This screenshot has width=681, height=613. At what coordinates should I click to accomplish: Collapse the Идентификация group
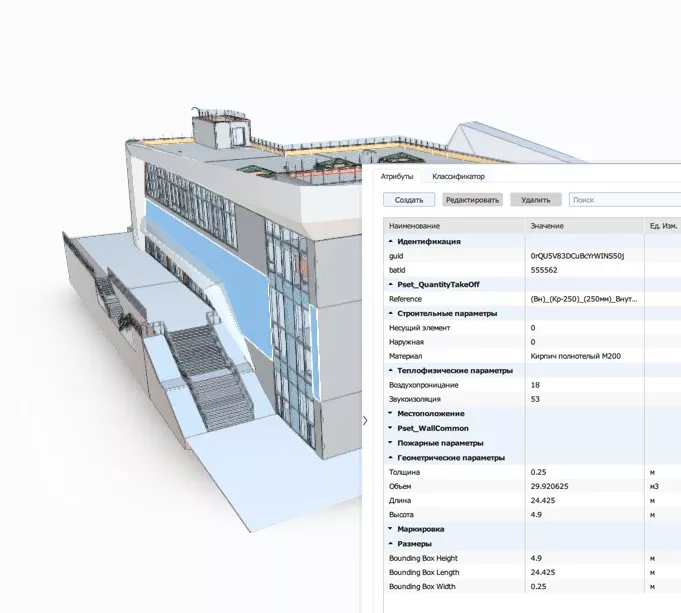[389, 242]
